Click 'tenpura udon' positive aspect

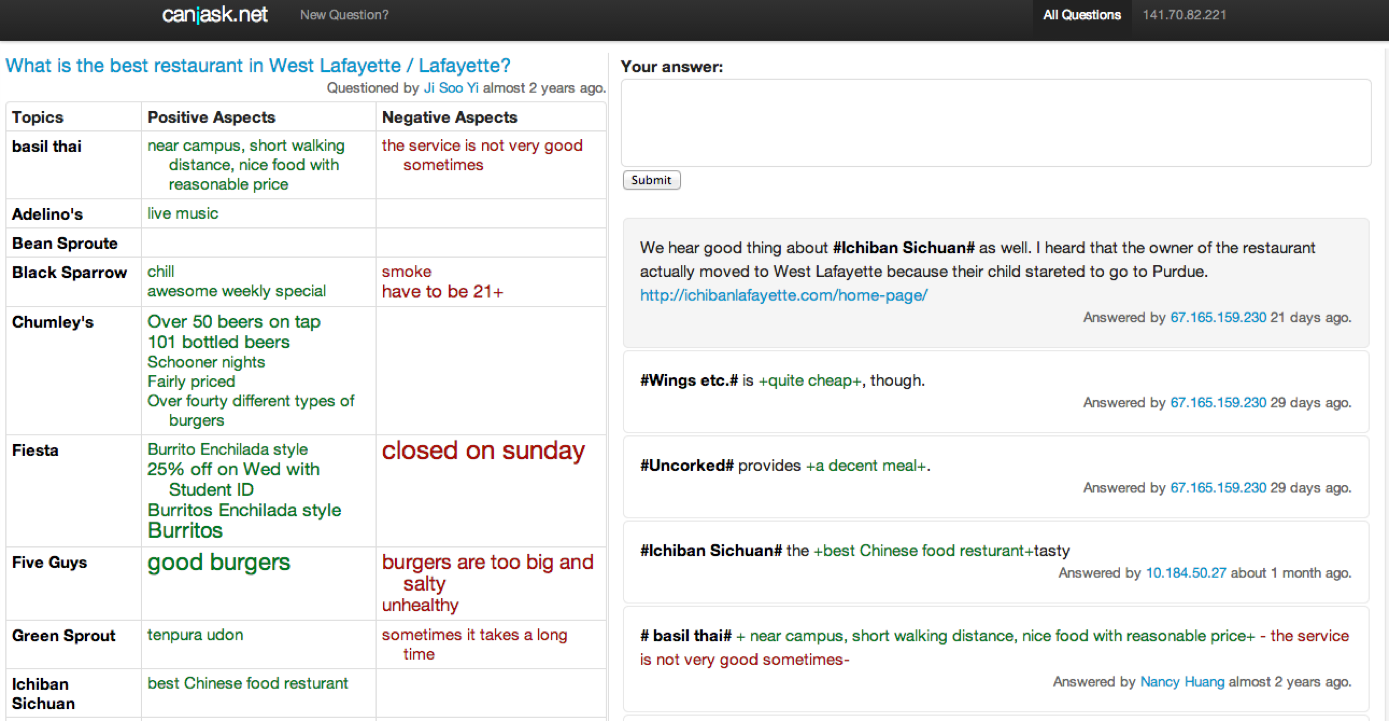(195, 635)
